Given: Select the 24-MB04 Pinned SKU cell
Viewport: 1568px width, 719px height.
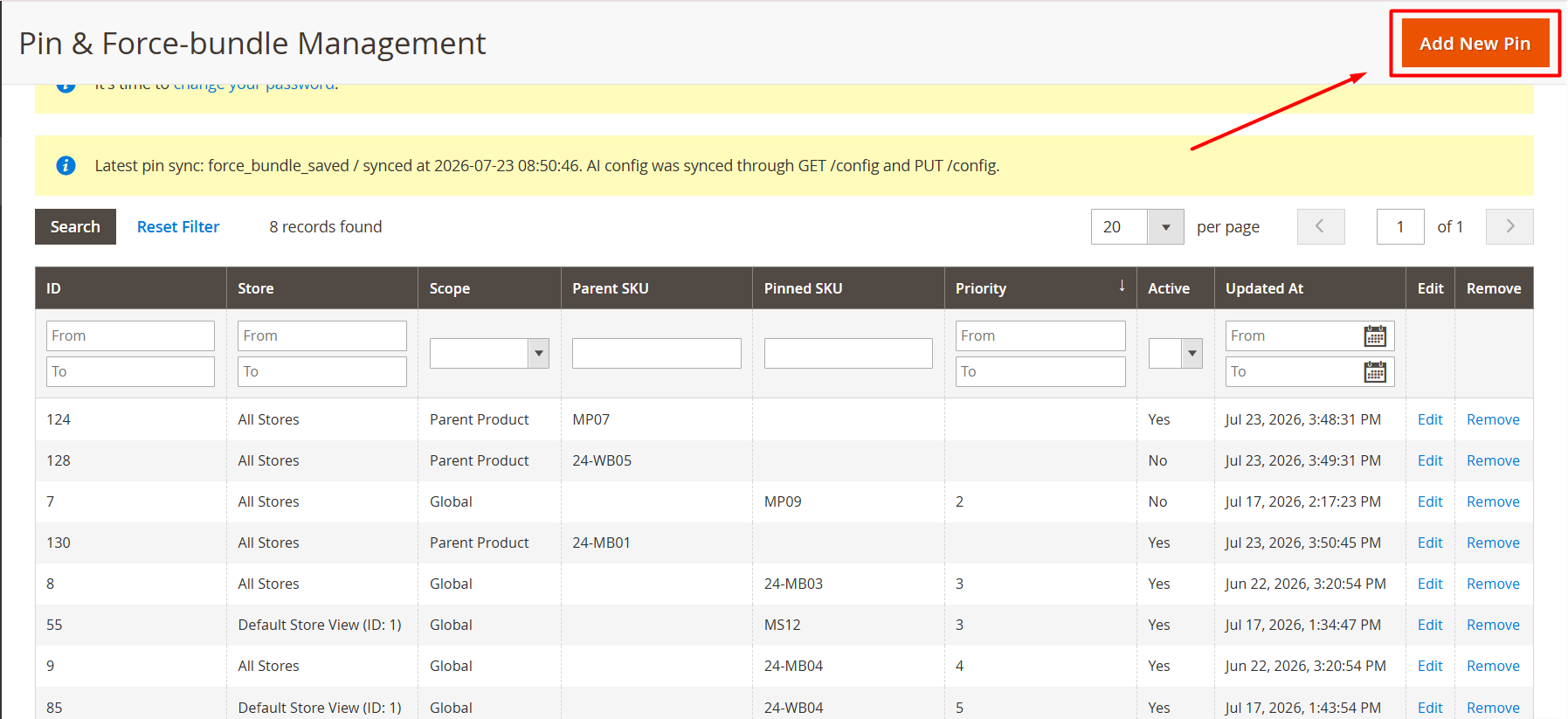Looking at the screenshot, I should (848, 667).
